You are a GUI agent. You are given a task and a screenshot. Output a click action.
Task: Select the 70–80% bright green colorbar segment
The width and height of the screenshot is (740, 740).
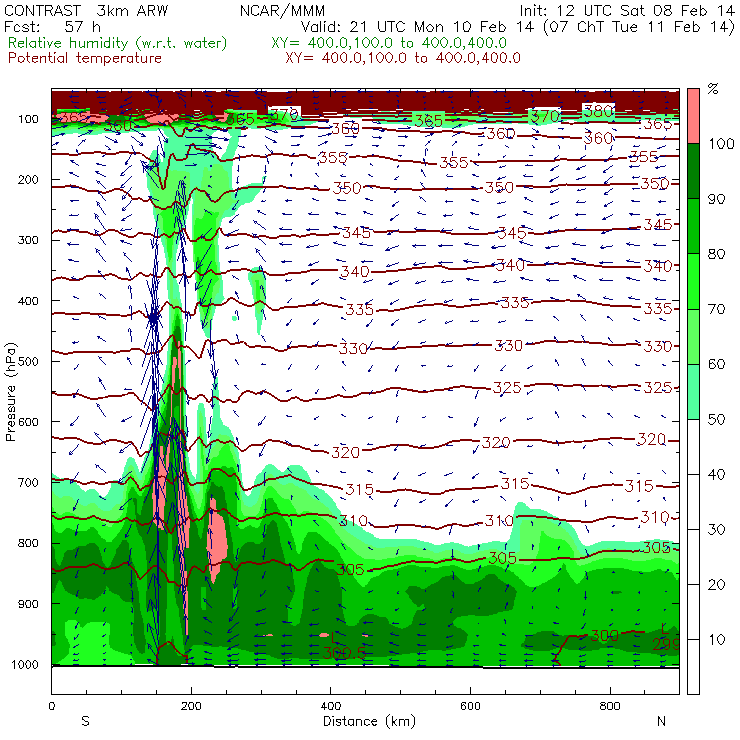[693, 281]
